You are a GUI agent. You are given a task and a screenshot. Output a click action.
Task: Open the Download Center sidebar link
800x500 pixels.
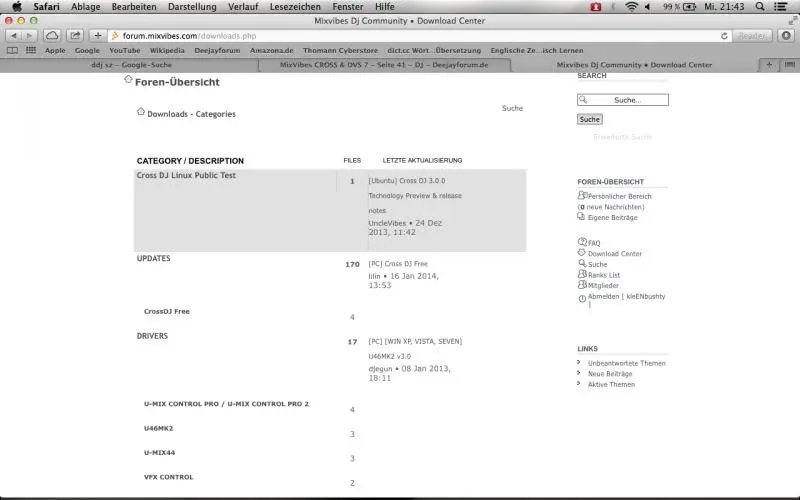[x=614, y=254]
